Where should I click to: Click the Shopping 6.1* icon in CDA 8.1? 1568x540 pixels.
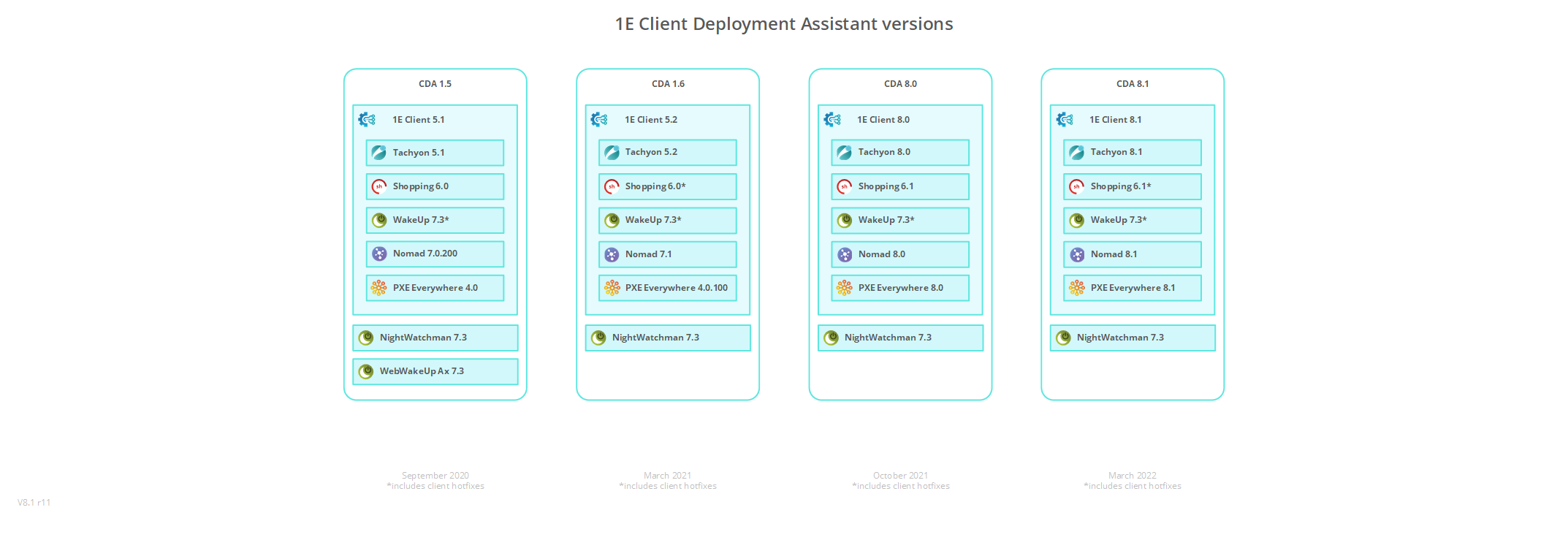coord(1077,186)
